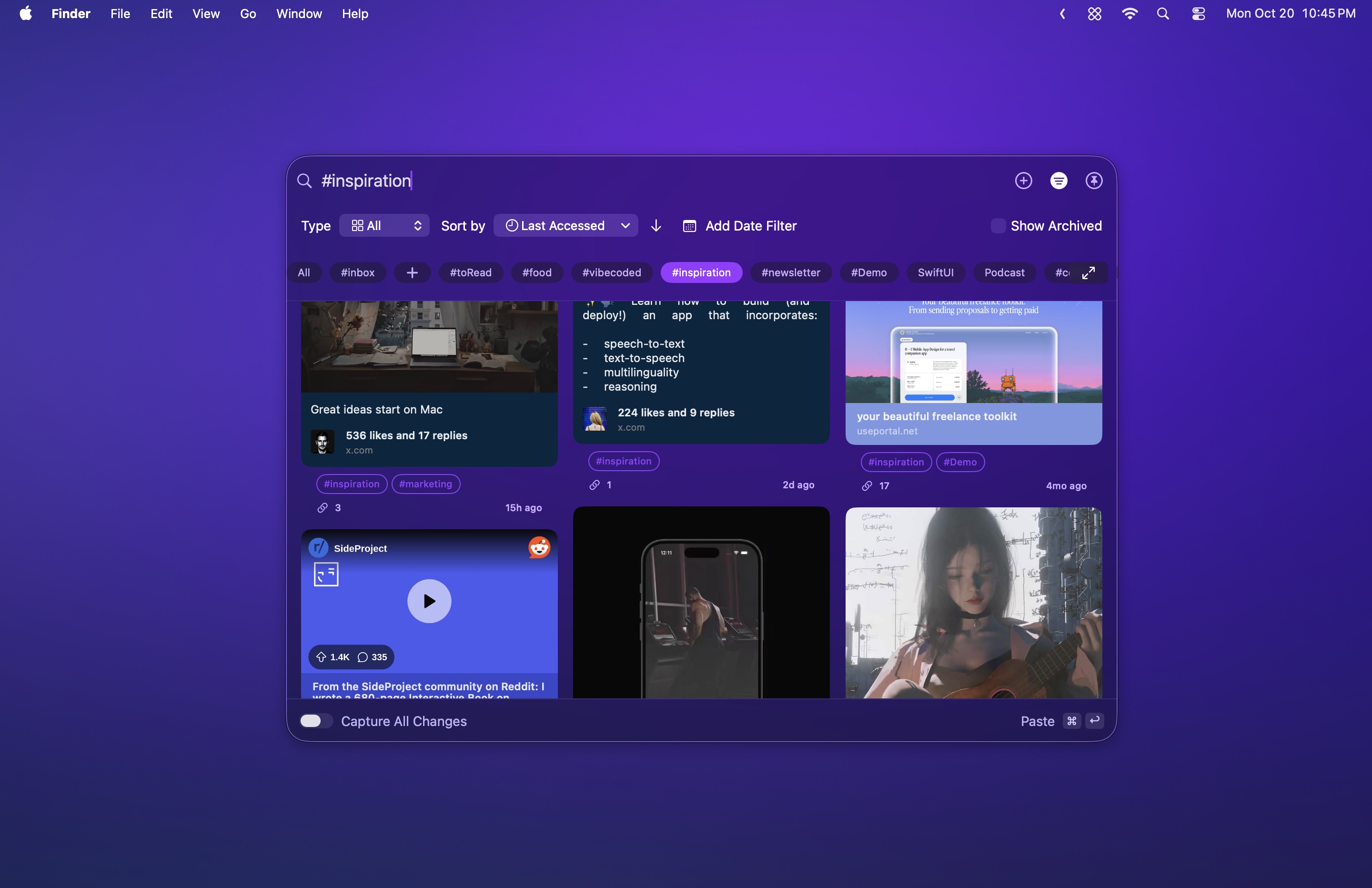Viewport: 1372px width, 888px height.
Task: Click the calendar Add Date Filter icon
Action: click(x=689, y=226)
